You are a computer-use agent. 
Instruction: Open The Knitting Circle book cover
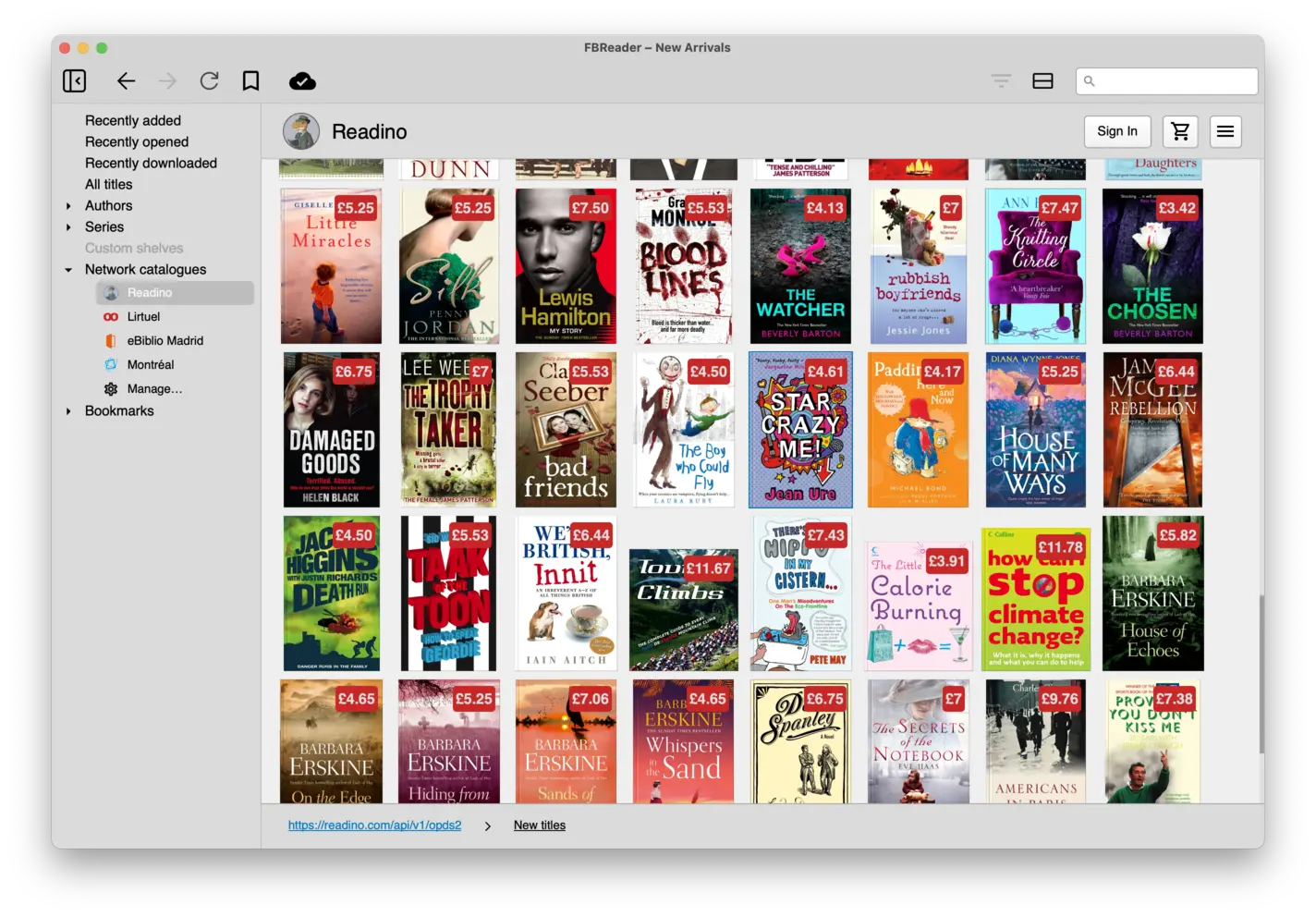1035,266
